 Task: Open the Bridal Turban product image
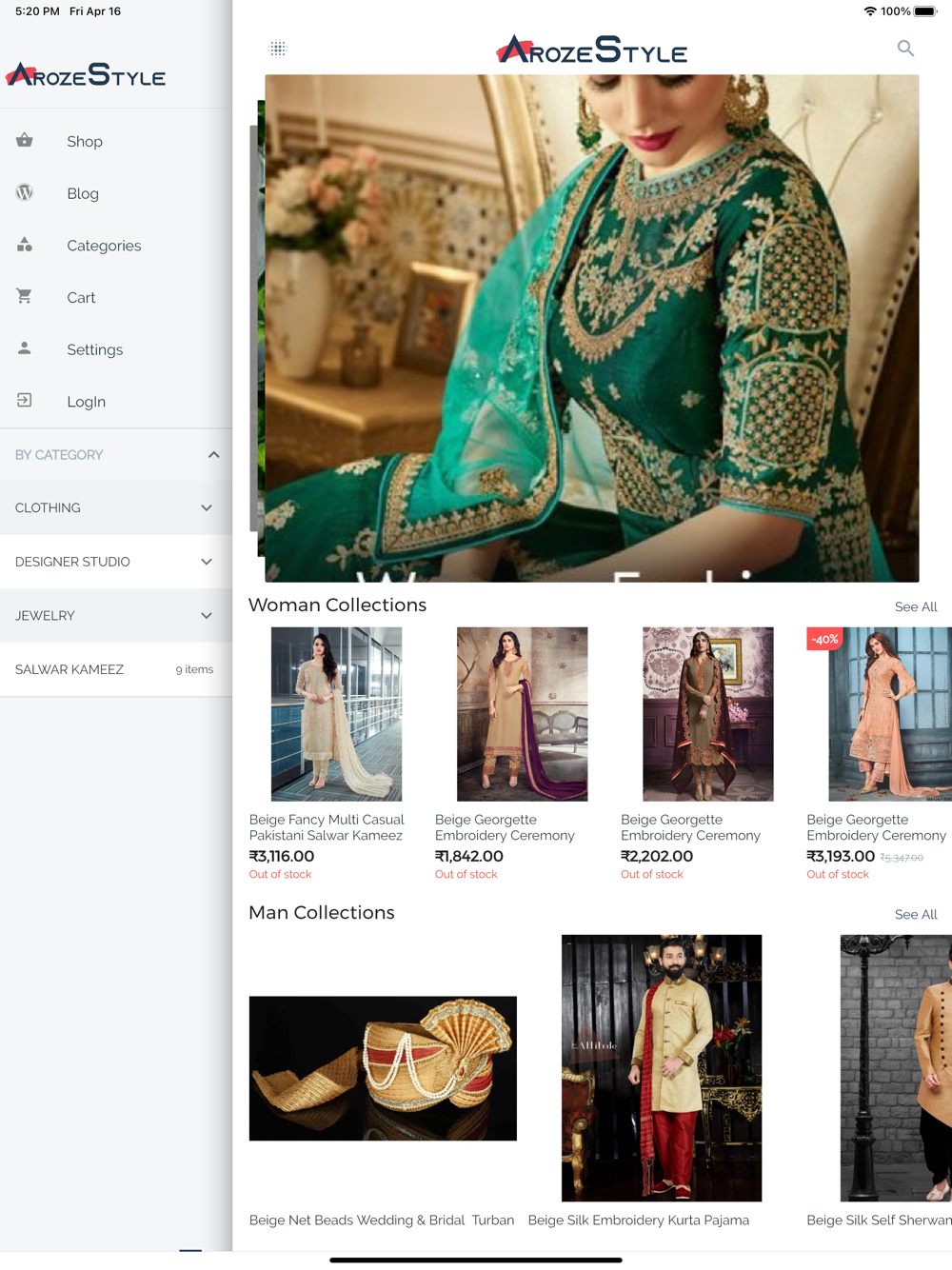pos(383,1068)
